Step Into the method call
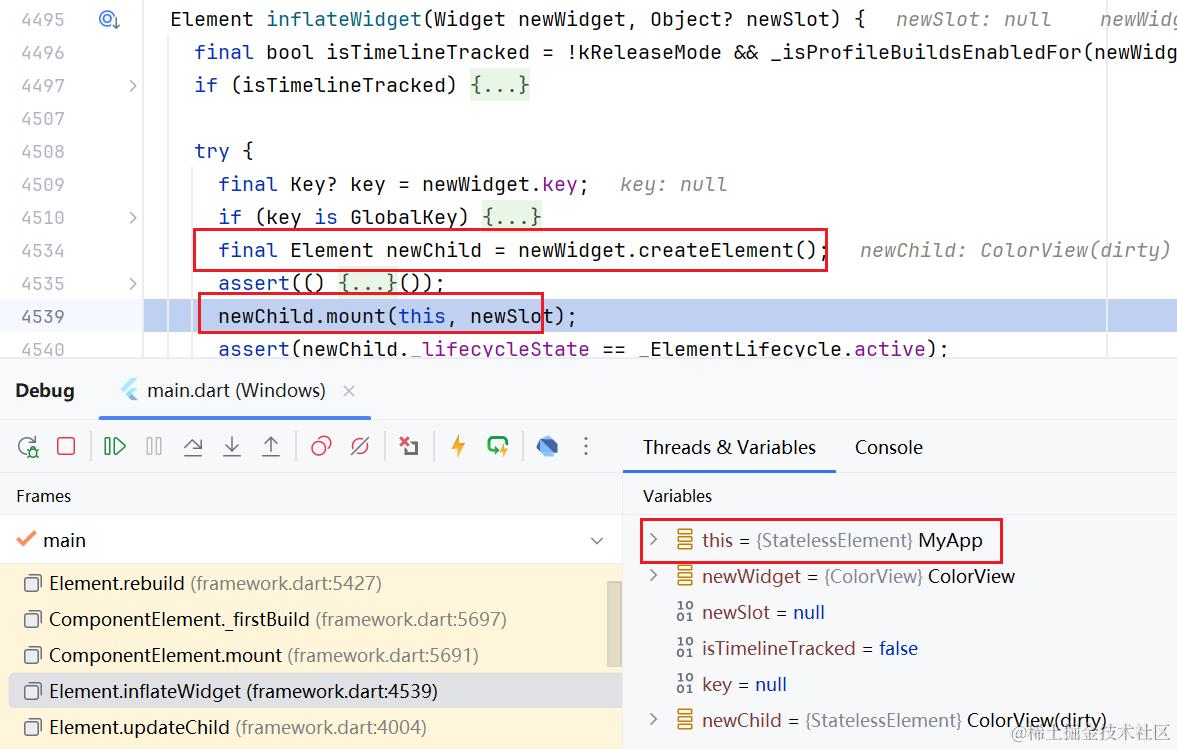 point(232,447)
